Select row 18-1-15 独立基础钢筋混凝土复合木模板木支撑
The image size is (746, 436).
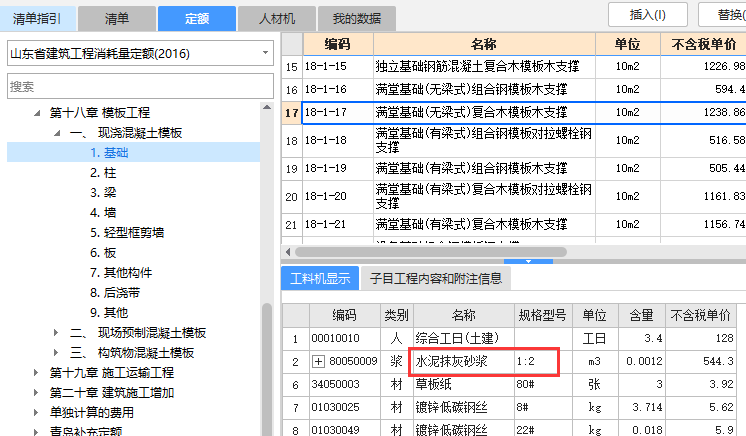point(514,67)
